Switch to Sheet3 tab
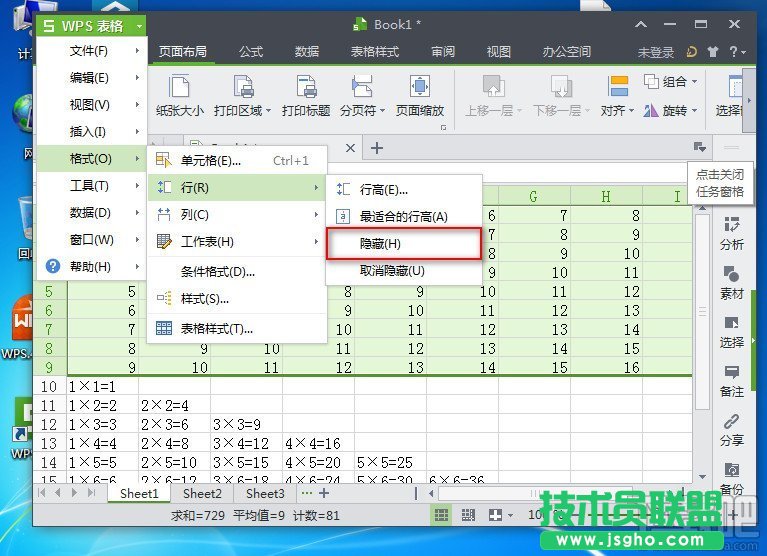Screen dimensions: 767x556 (x=265, y=493)
